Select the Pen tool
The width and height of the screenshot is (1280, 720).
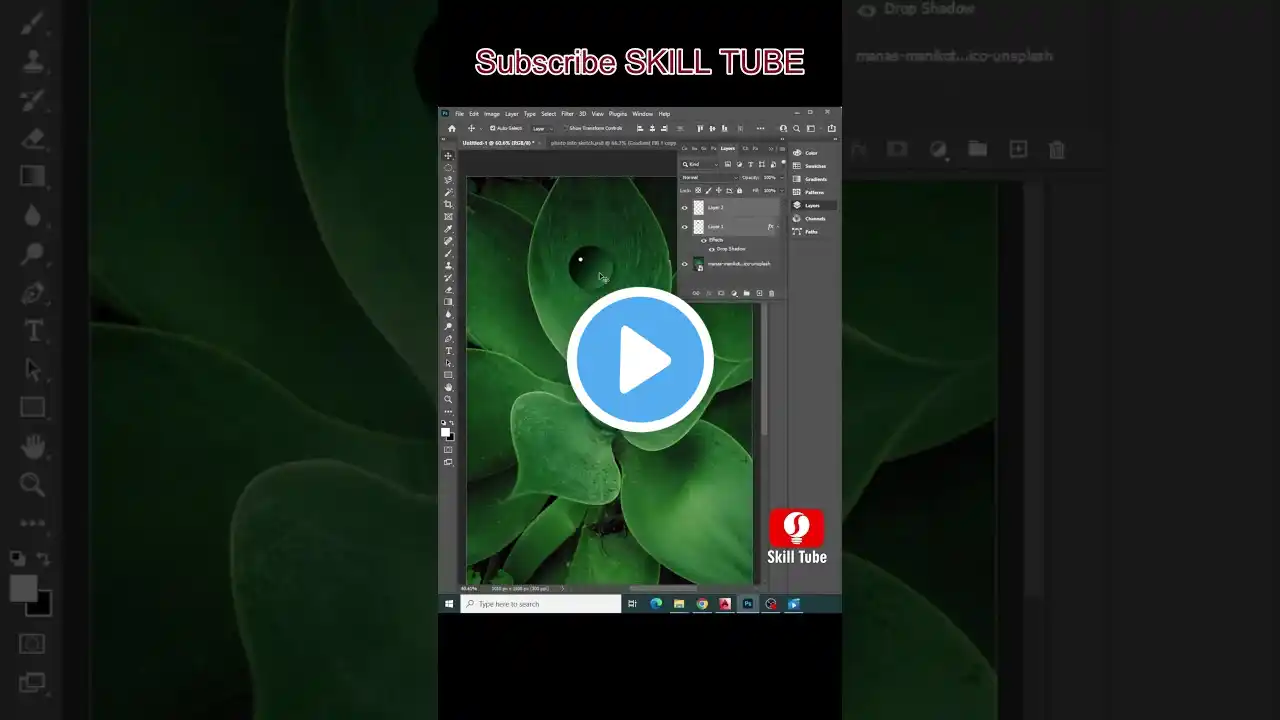tap(448, 338)
